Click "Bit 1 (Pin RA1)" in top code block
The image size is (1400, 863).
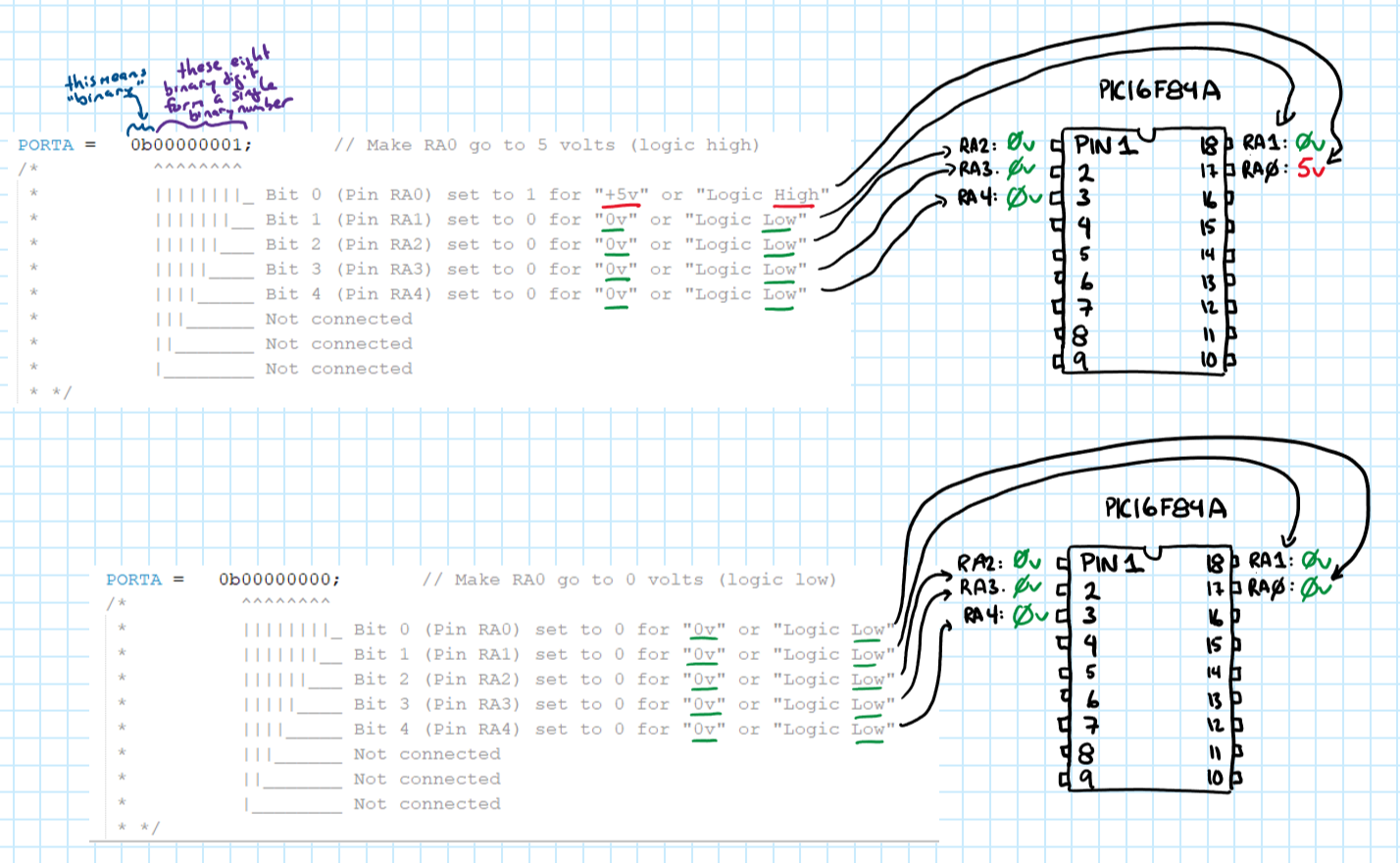tap(348, 220)
